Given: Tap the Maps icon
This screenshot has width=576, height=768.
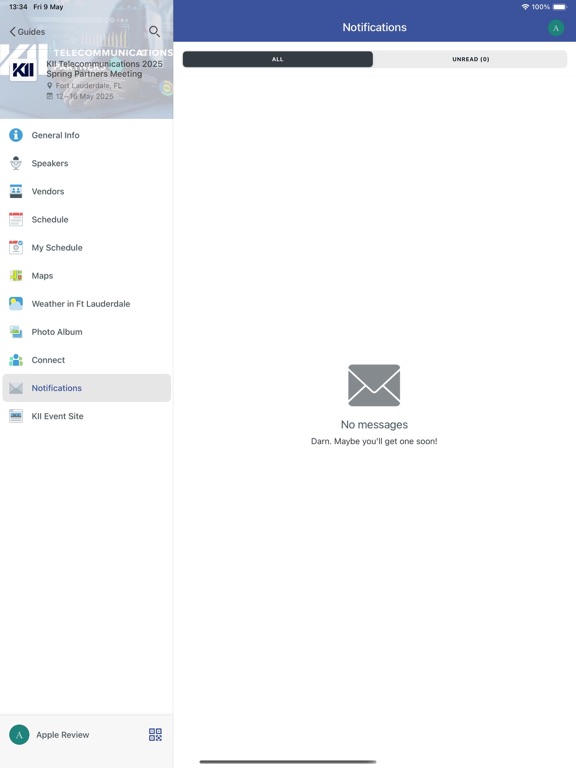Looking at the screenshot, I should [x=16, y=276].
